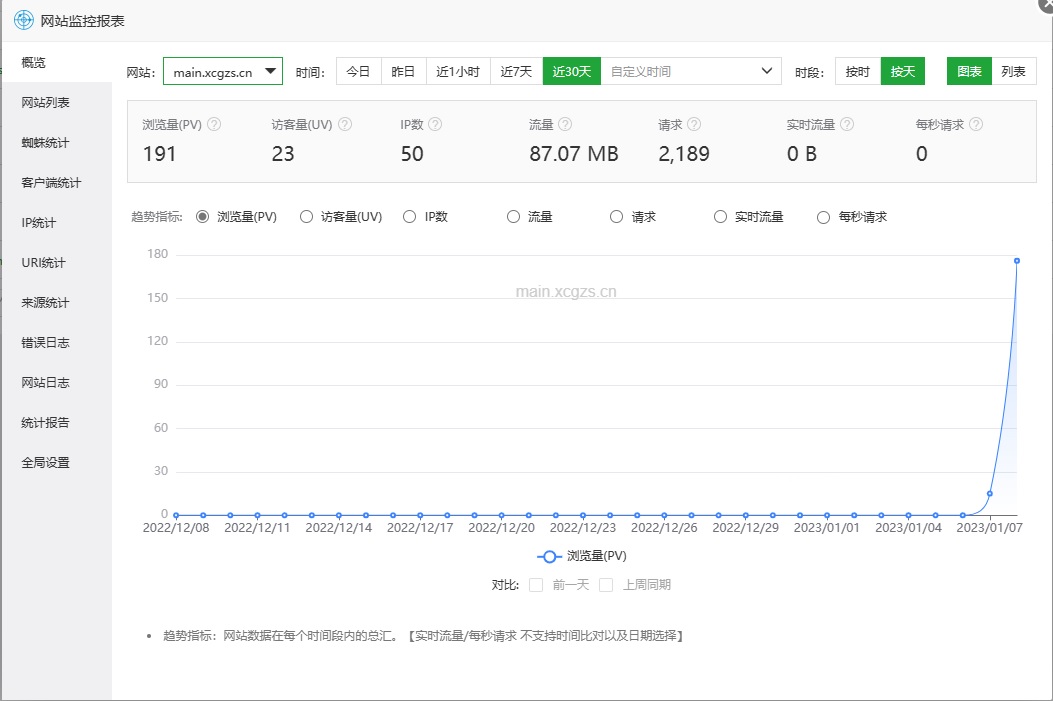Click the chart point near value 15
The height and width of the screenshot is (701, 1053).
click(x=989, y=494)
